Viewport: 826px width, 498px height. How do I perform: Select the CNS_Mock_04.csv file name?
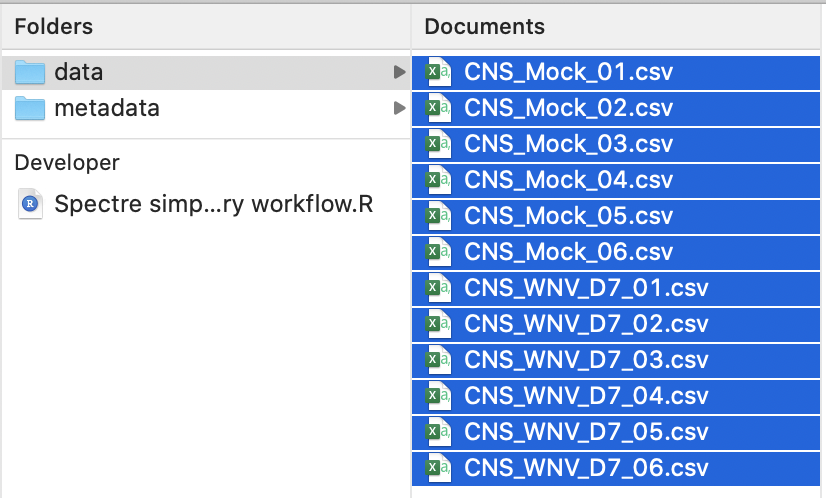coord(568,180)
